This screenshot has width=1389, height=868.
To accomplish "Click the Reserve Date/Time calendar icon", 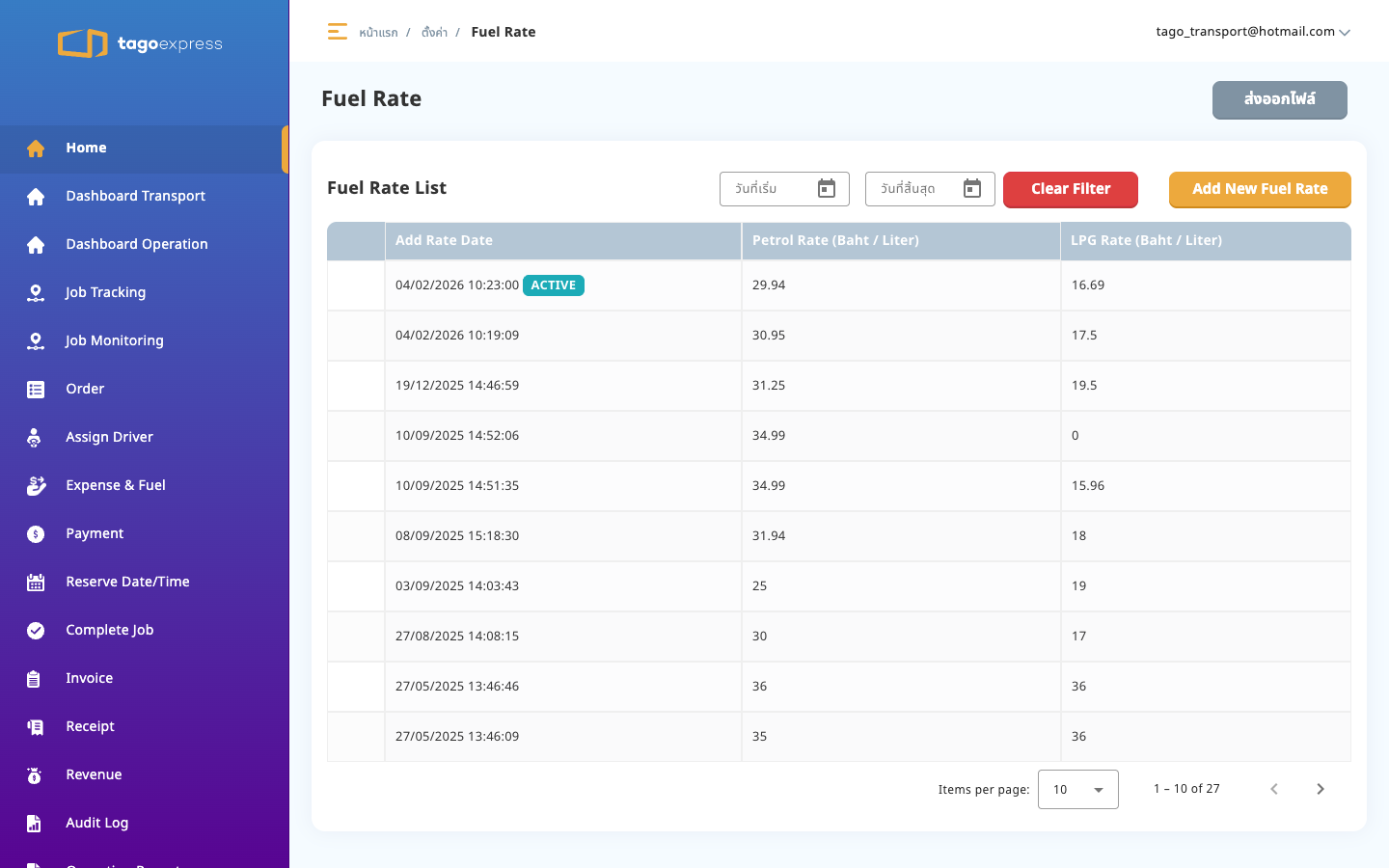I will [x=36, y=583].
